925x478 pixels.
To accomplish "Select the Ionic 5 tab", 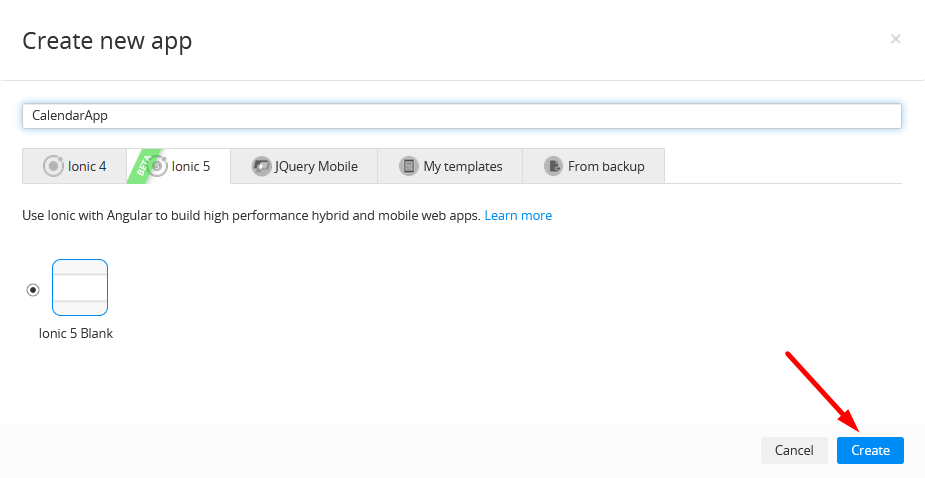I will pyautogui.click(x=179, y=166).
